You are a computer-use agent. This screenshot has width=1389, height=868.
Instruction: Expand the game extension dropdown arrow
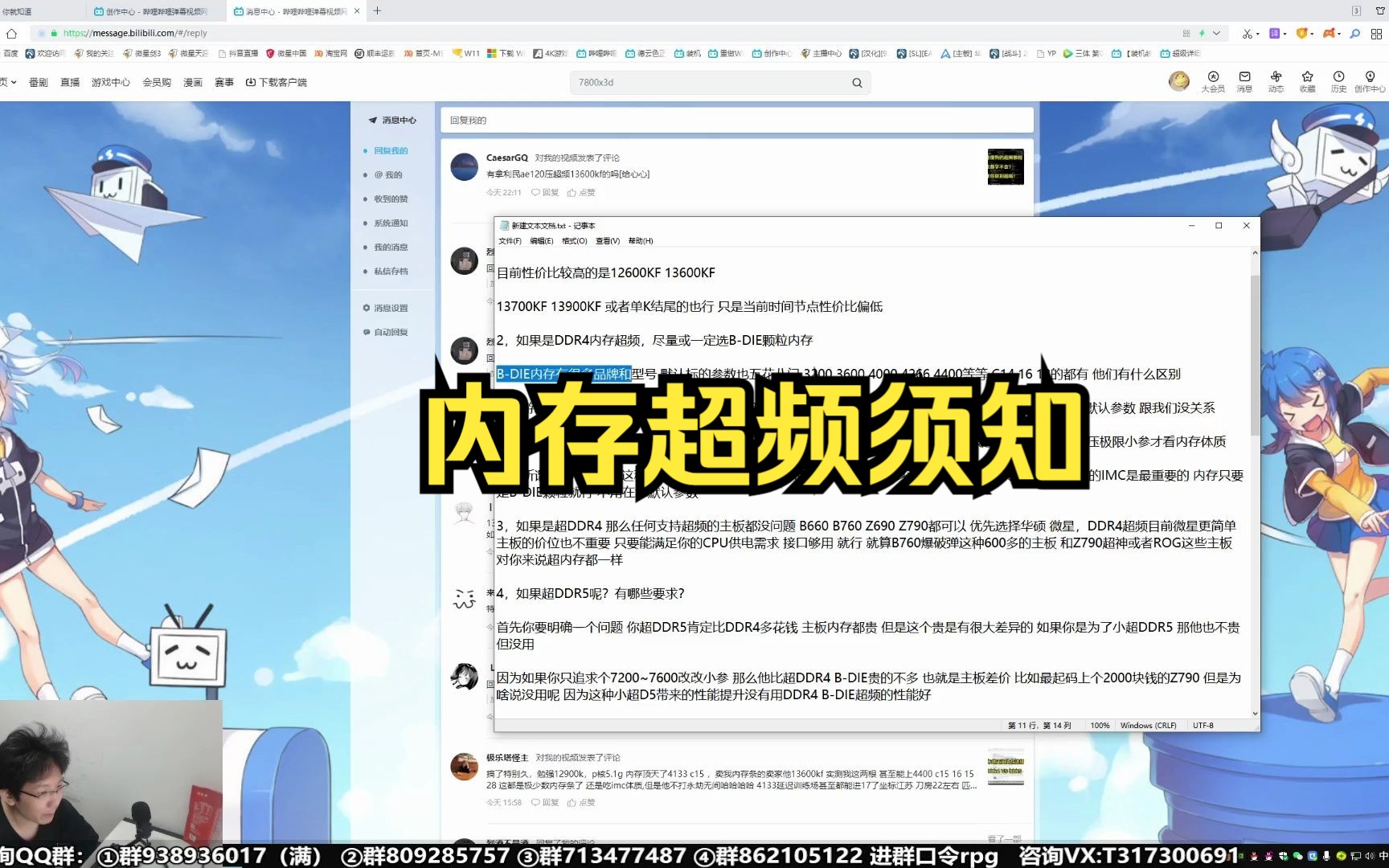tap(1339, 34)
